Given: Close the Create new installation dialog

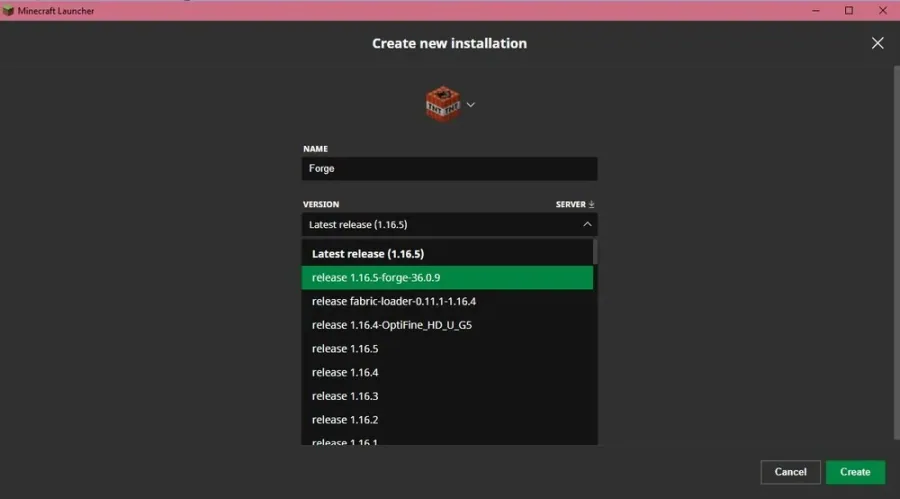Looking at the screenshot, I should [x=877, y=43].
